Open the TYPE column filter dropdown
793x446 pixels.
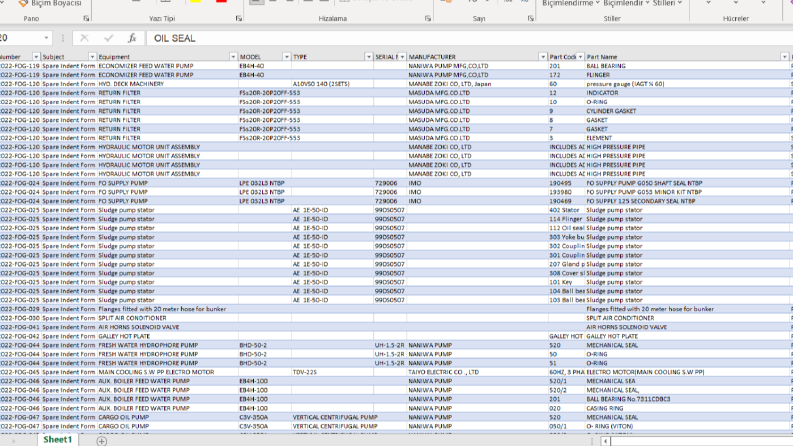pos(368,57)
